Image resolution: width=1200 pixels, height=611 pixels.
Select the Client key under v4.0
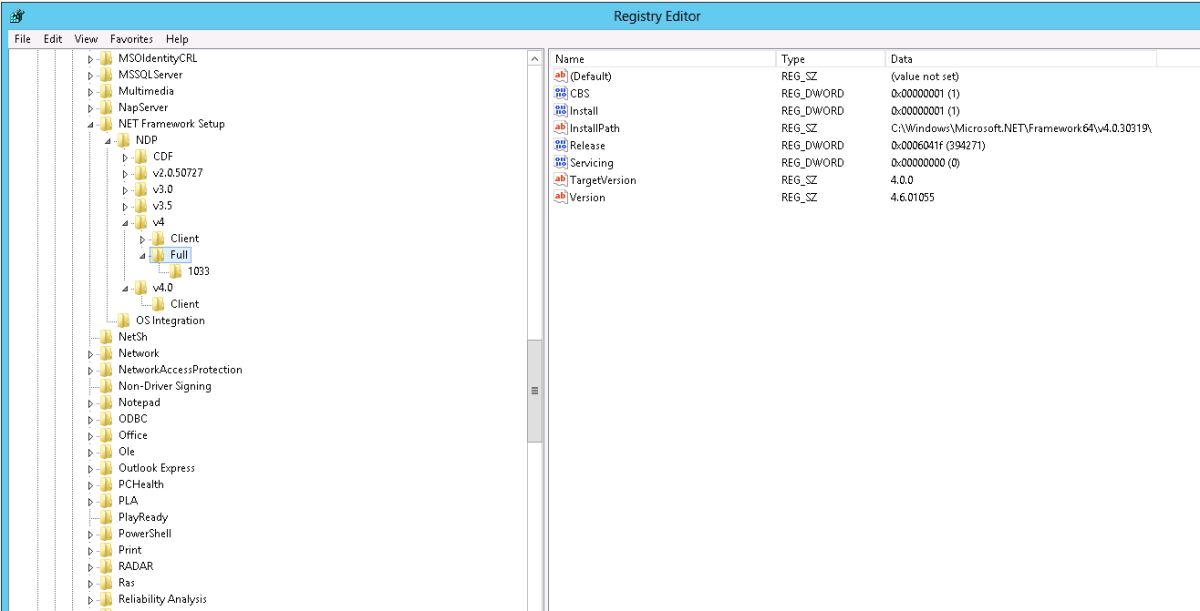pos(184,304)
